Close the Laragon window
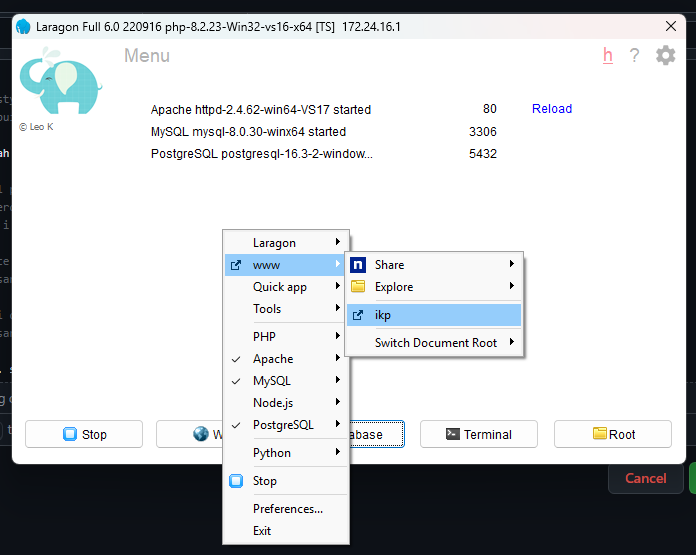The image size is (696, 555). tap(671, 26)
